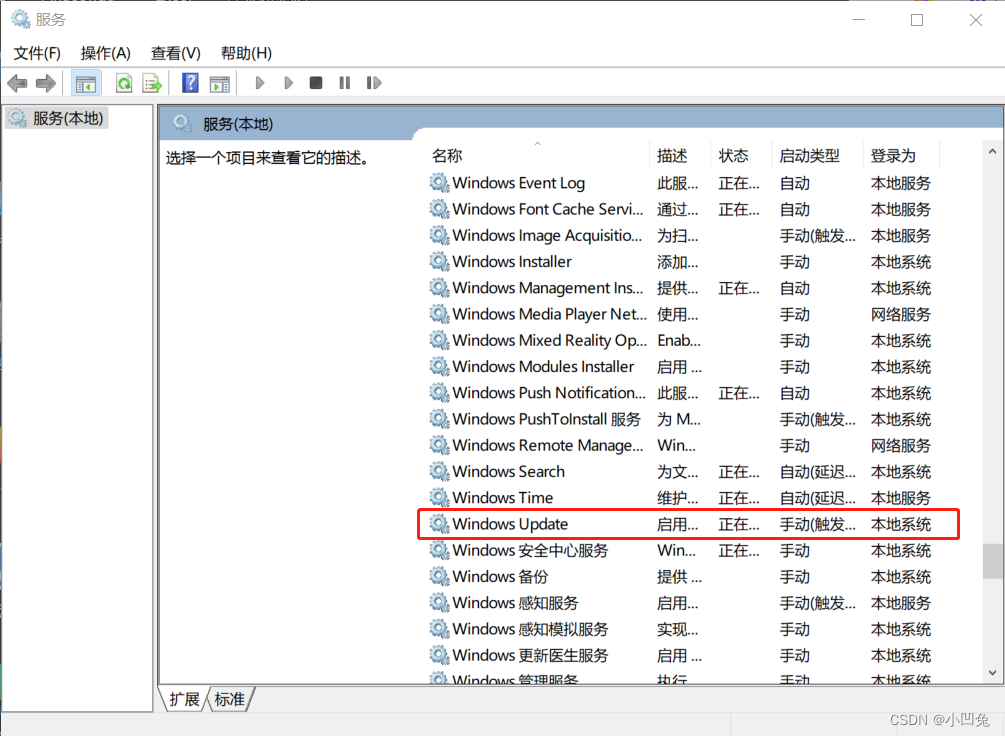Click the Windows Remote Manage… 网络服务 logon cell
Screen dimensions: 1005x736
click(x=901, y=446)
